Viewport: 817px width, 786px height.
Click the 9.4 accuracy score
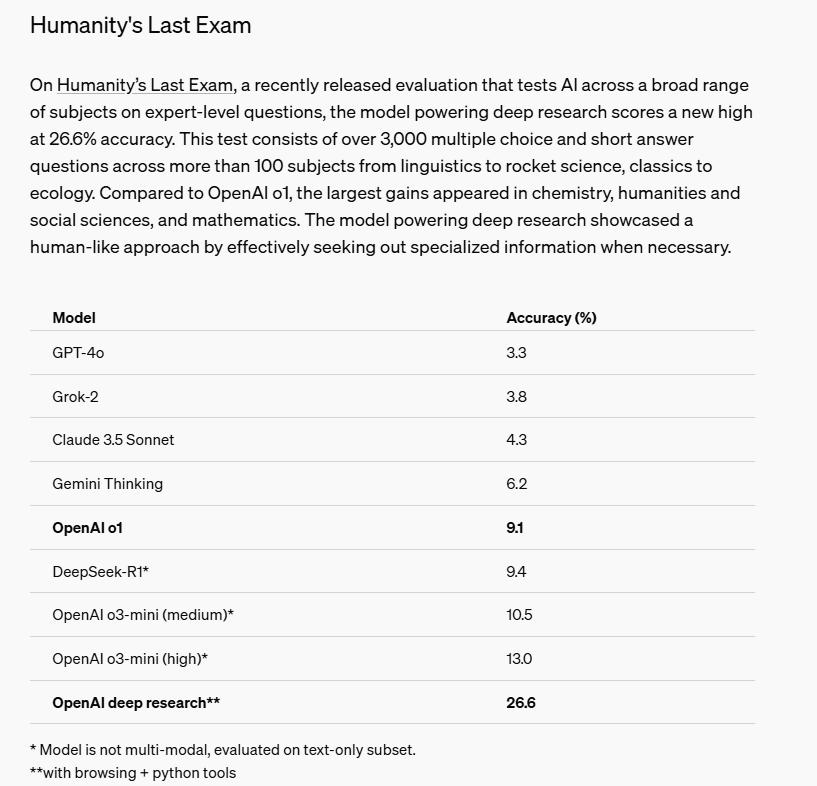pyautogui.click(x=516, y=572)
